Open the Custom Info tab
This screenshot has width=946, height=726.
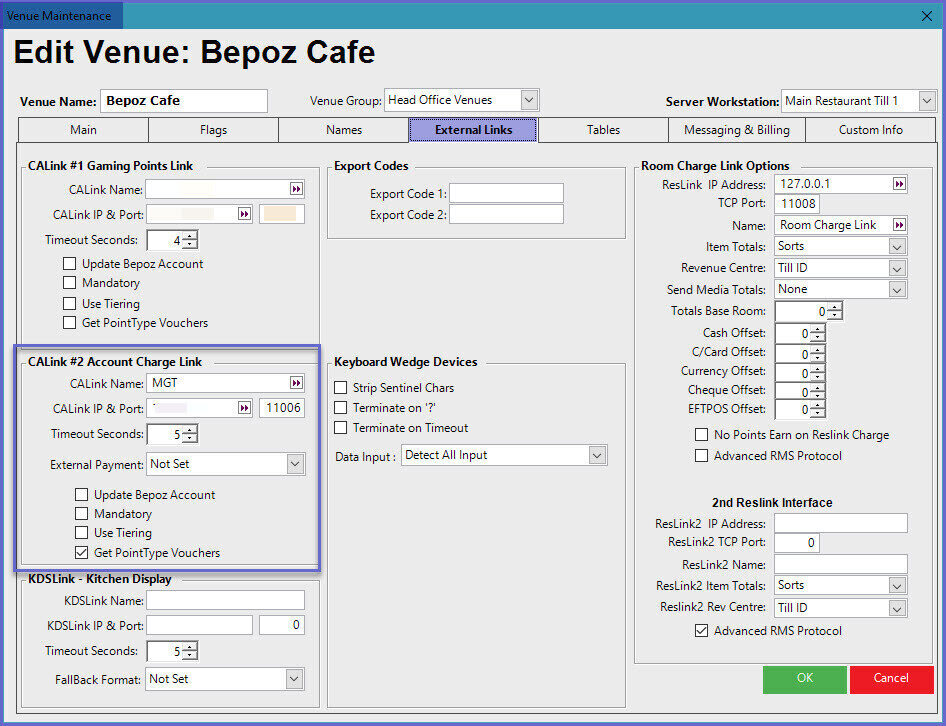coord(871,130)
